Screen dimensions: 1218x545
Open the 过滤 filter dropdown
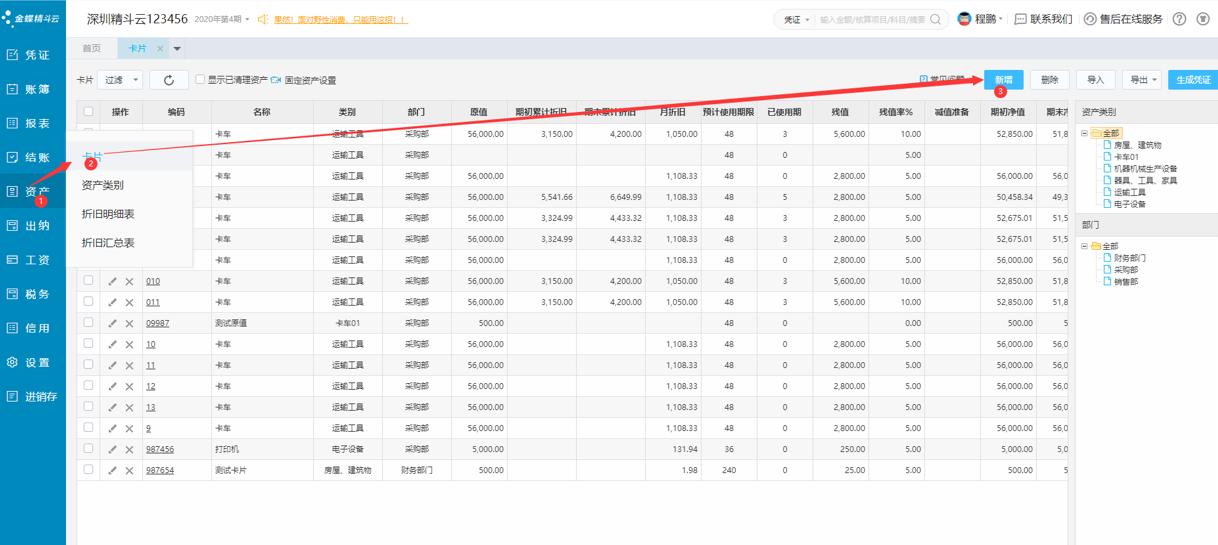[118, 80]
